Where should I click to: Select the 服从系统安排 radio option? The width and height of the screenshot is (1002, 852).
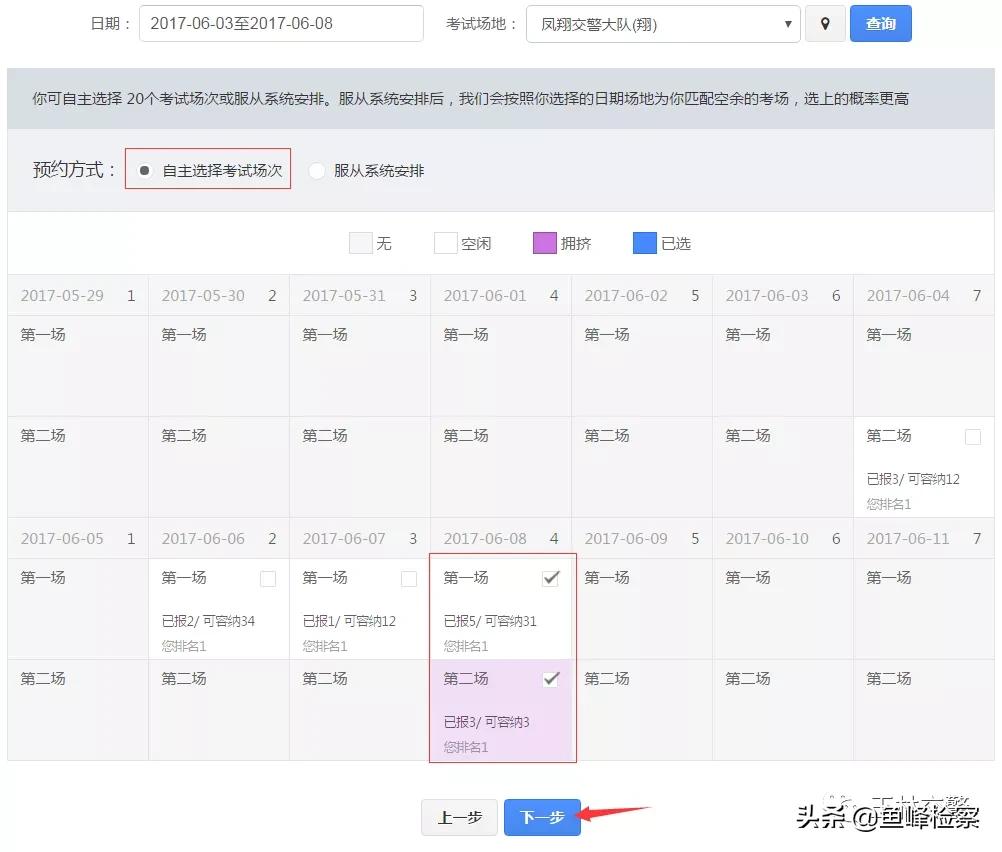coord(317,170)
